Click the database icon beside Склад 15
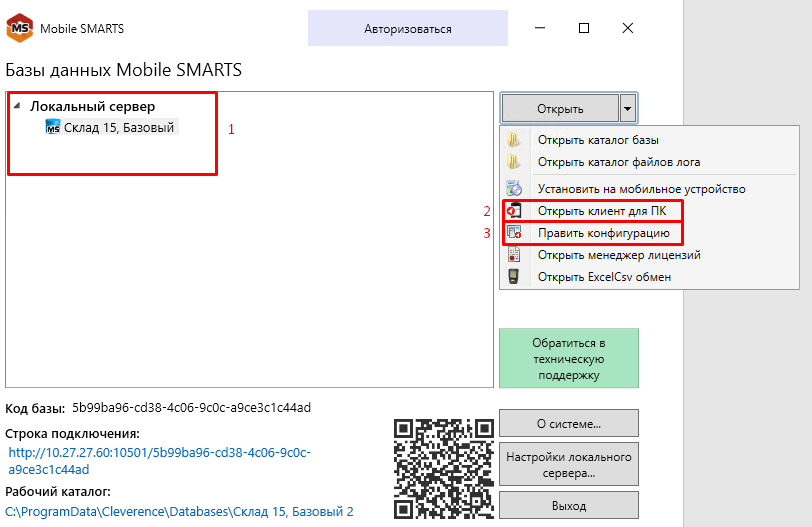This screenshot has height=527, width=812. [53, 128]
